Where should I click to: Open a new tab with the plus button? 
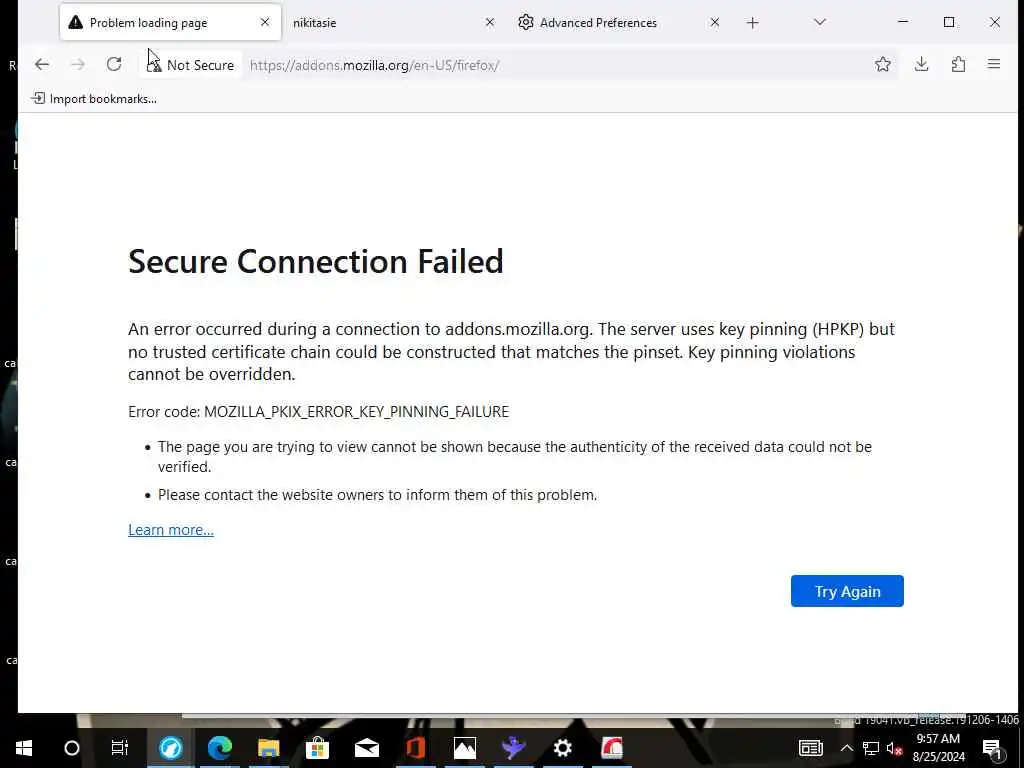click(x=752, y=22)
